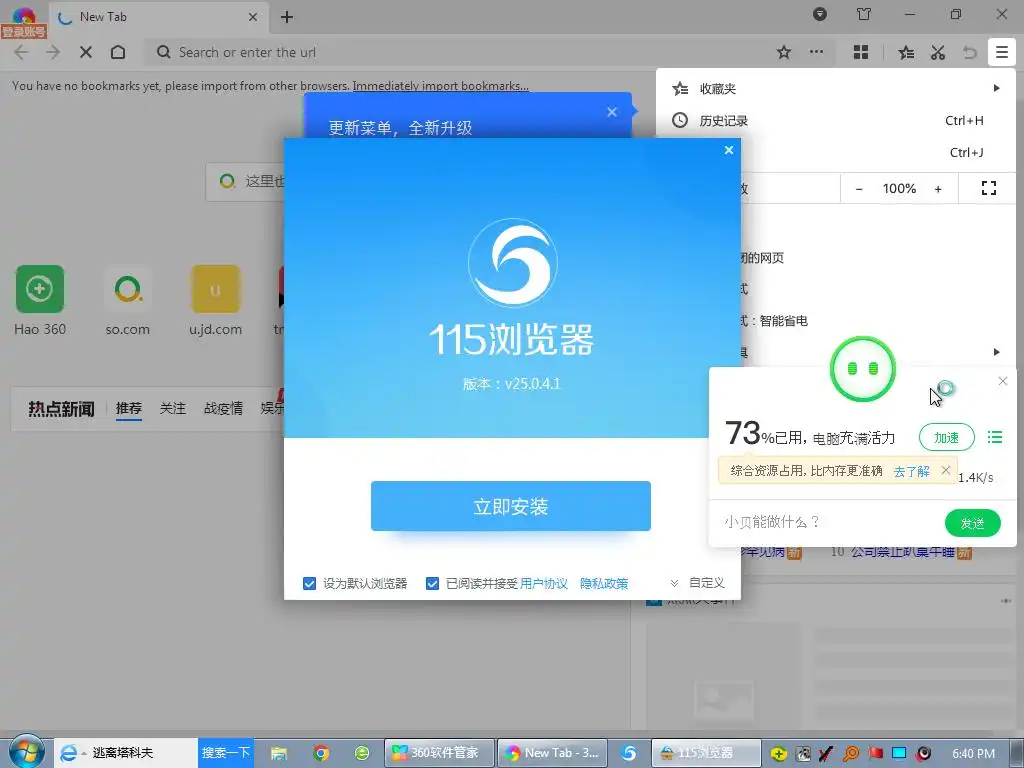Click the forward navigation arrow
Image resolution: width=1024 pixels, height=768 pixels.
tap(53, 52)
